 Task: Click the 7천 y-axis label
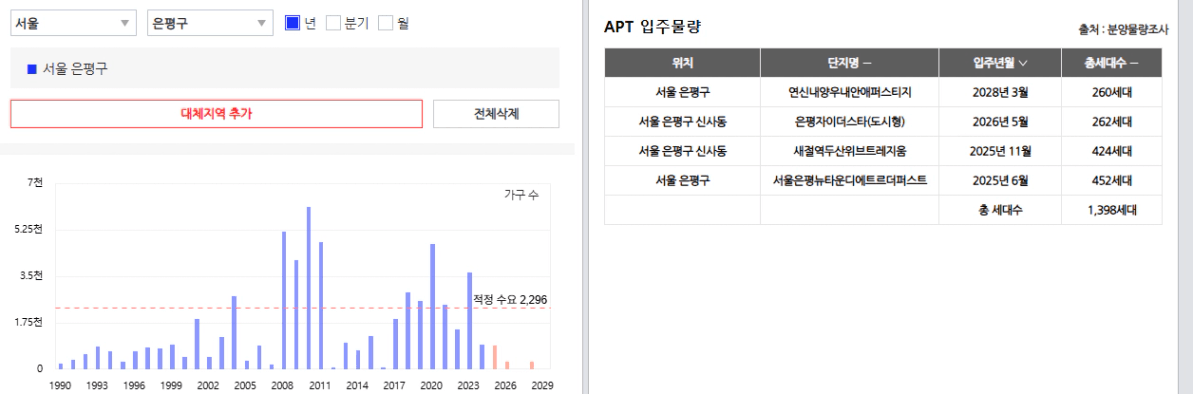click(x=35, y=183)
